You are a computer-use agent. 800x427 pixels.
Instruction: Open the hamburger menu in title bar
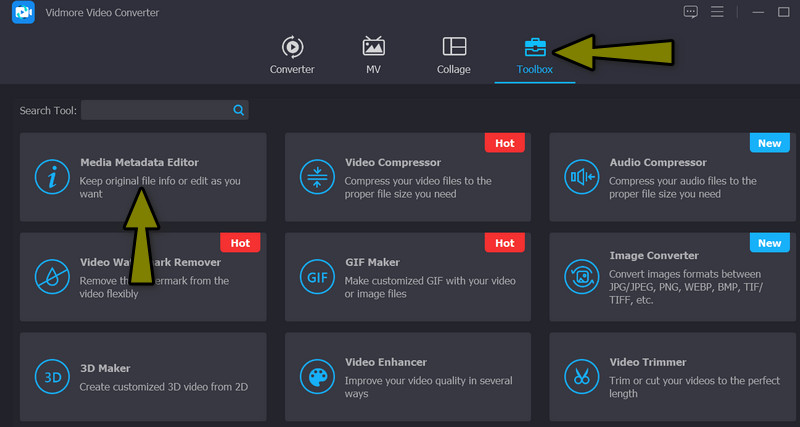point(717,12)
